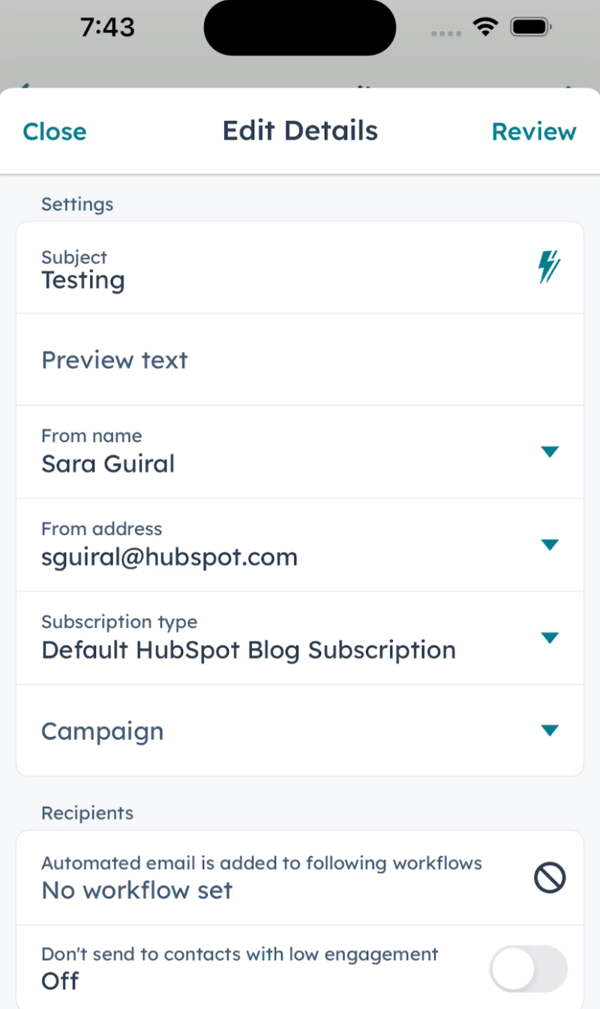The image size is (600, 1009).
Task: Tap the Campaign row label
Action: (102, 732)
